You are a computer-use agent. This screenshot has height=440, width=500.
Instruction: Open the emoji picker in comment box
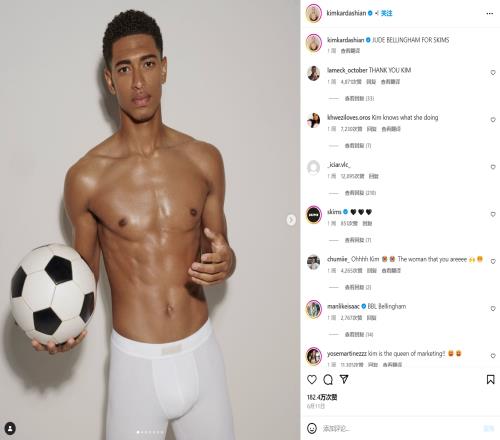pyautogui.click(x=312, y=428)
